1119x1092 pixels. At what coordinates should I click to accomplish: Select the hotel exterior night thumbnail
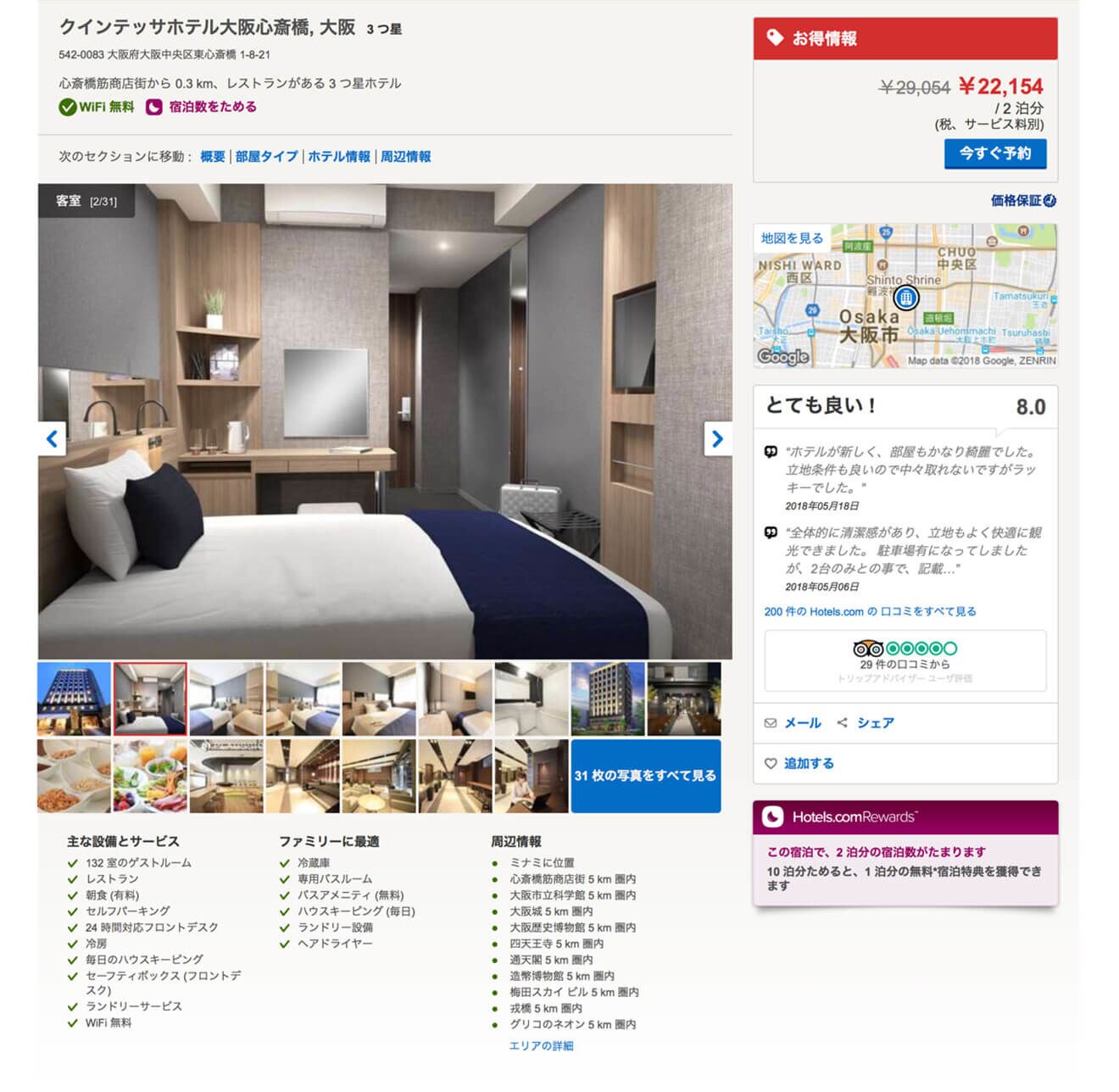click(74, 699)
